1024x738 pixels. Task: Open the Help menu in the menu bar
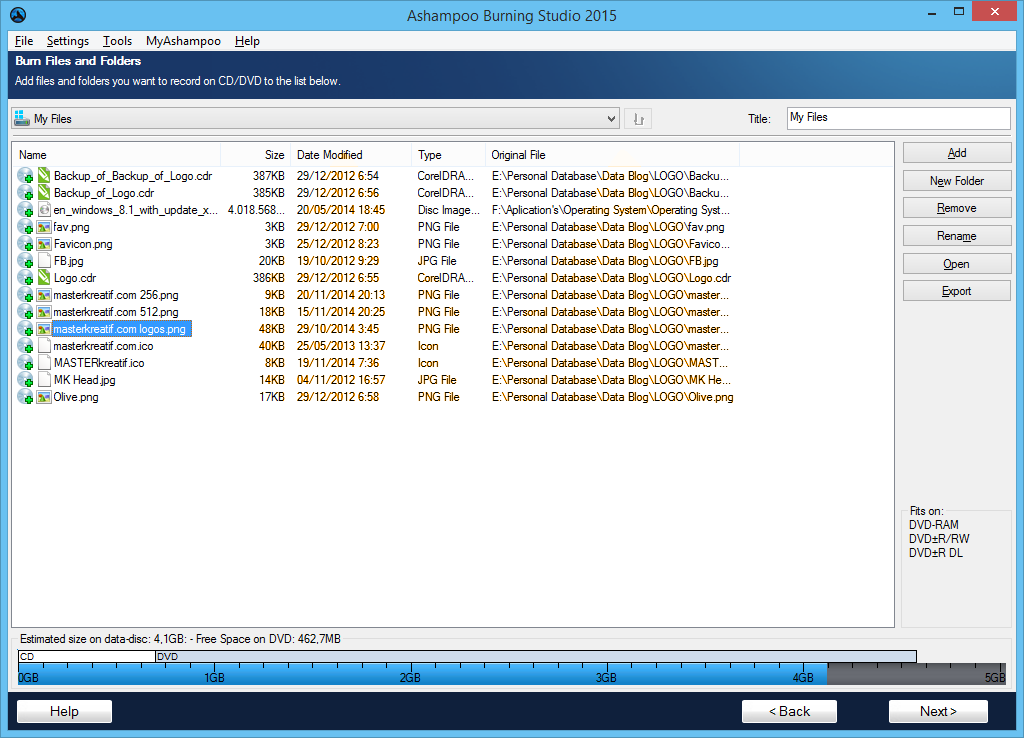[248, 40]
